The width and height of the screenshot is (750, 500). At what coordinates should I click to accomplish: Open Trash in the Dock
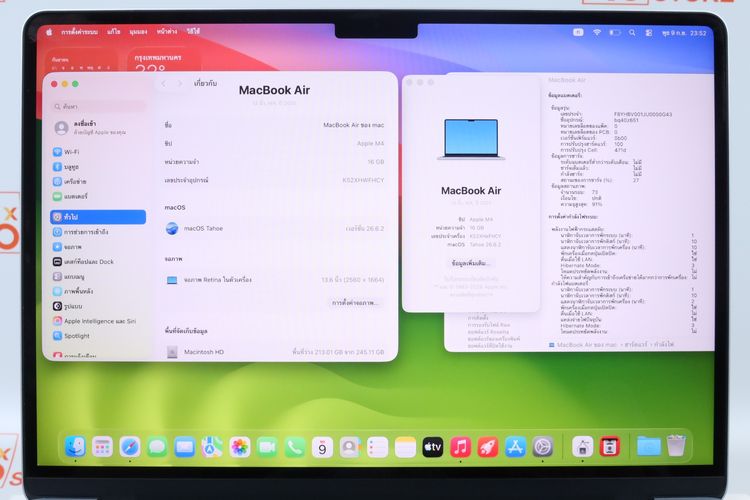[676, 446]
